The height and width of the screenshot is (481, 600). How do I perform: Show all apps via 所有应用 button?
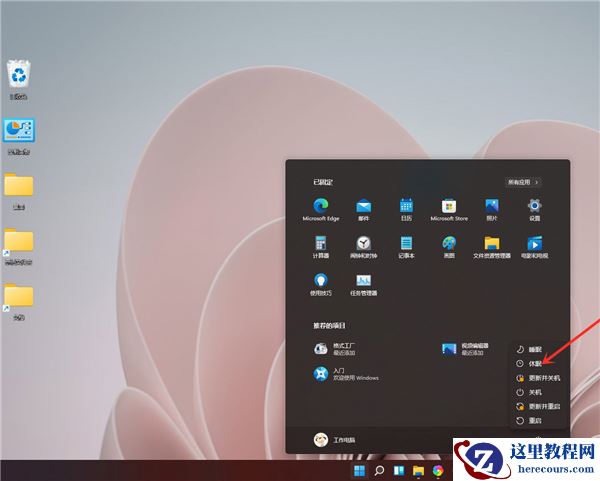click(x=523, y=182)
